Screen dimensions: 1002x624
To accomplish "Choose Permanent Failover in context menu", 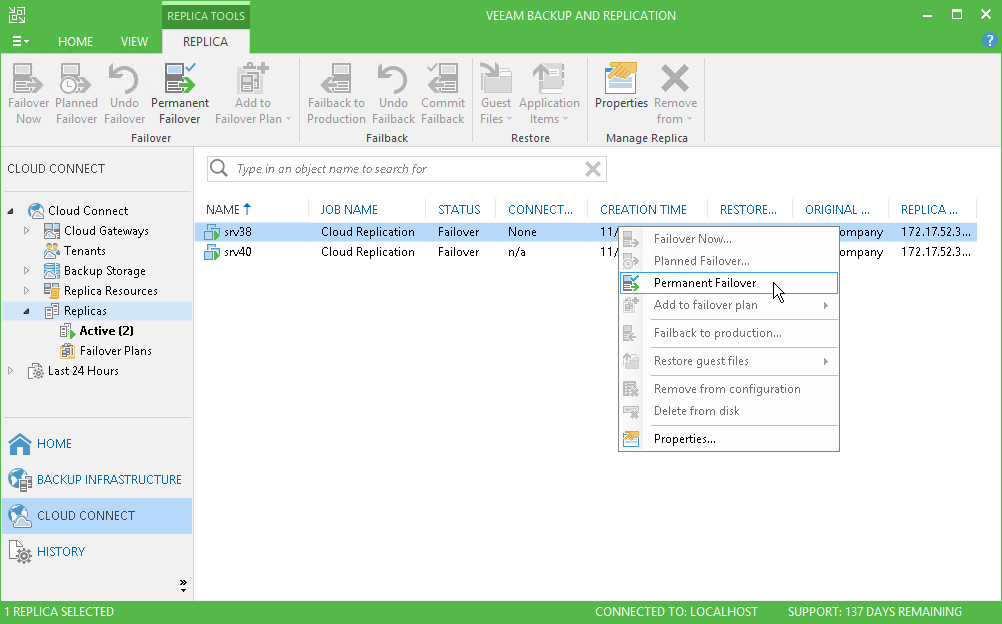I will coord(728,283).
